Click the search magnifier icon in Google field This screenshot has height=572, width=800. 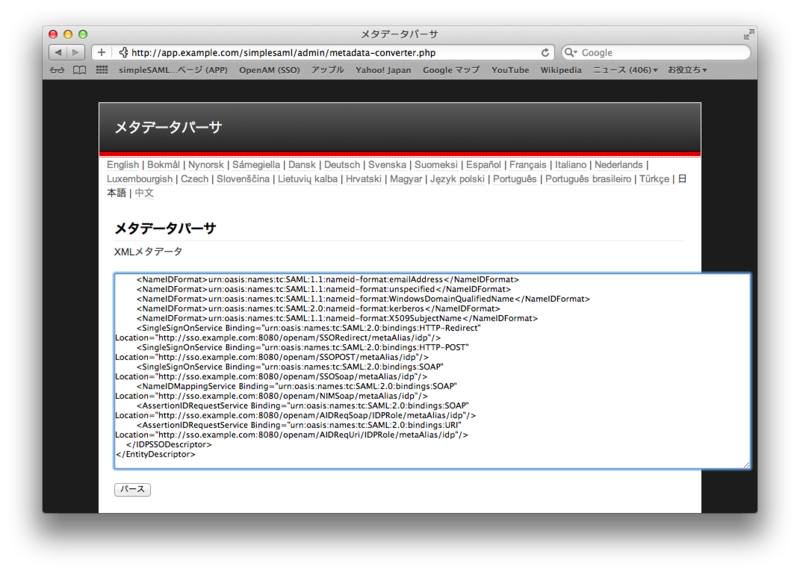pyautogui.click(x=570, y=53)
